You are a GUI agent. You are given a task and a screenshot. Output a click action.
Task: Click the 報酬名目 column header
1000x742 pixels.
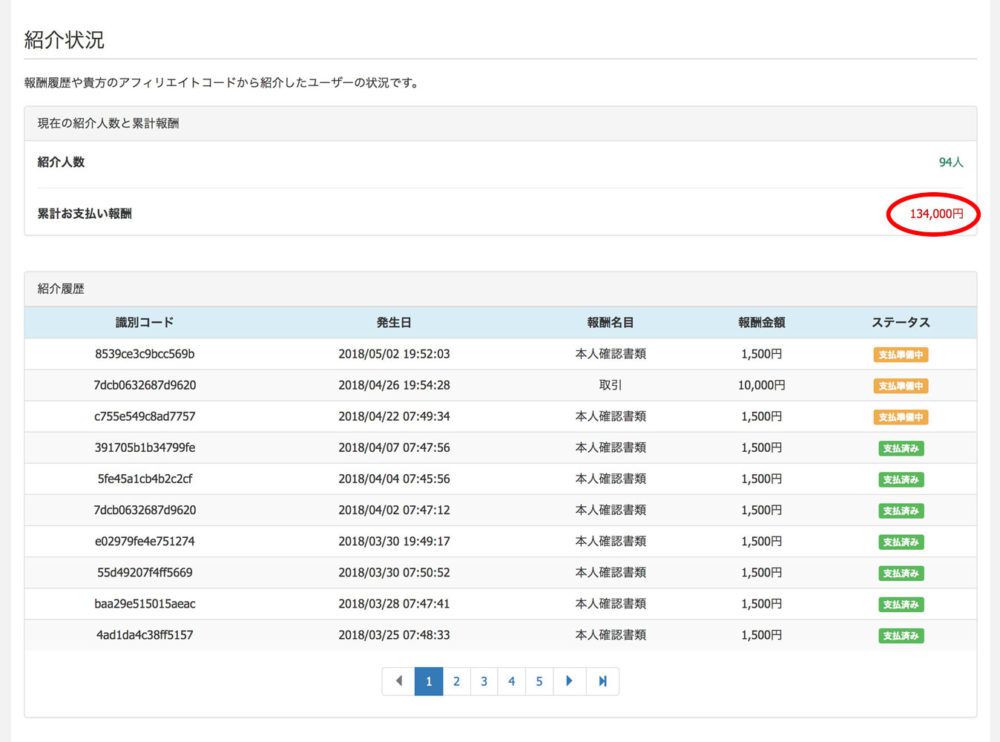pyautogui.click(x=610, y=322)
